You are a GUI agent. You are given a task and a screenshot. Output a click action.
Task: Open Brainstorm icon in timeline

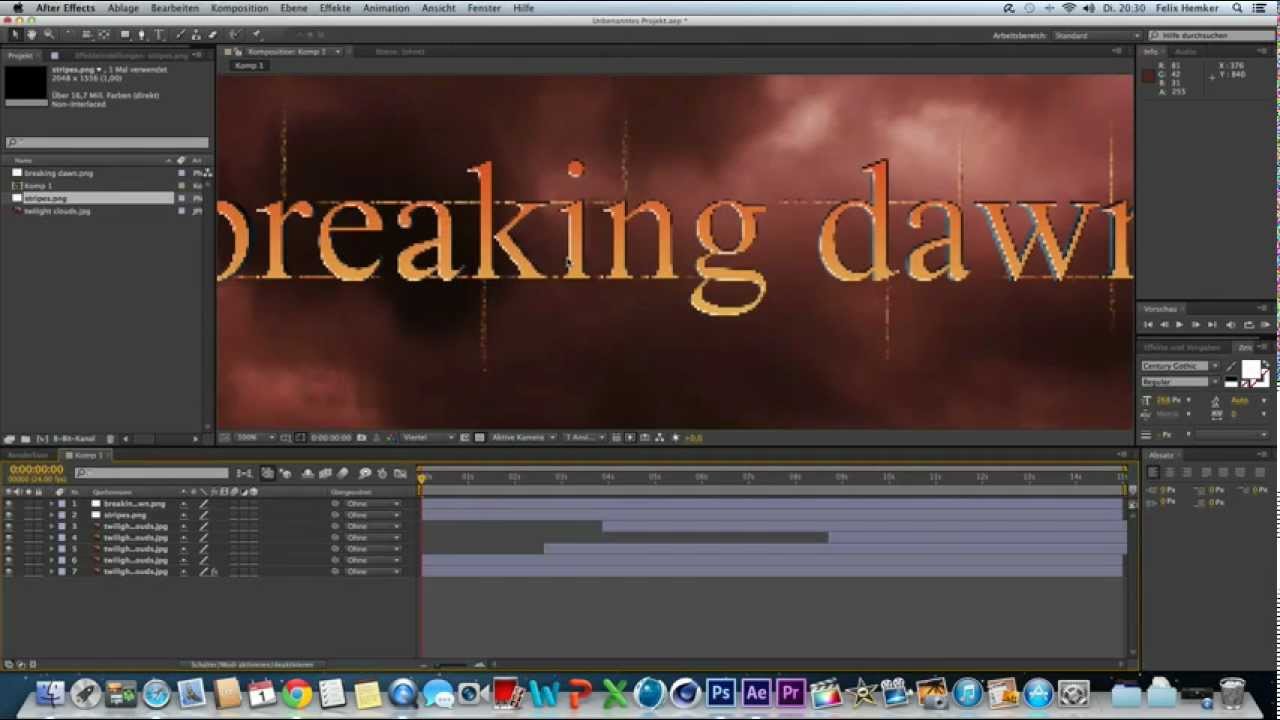click(x=365, y=473)
